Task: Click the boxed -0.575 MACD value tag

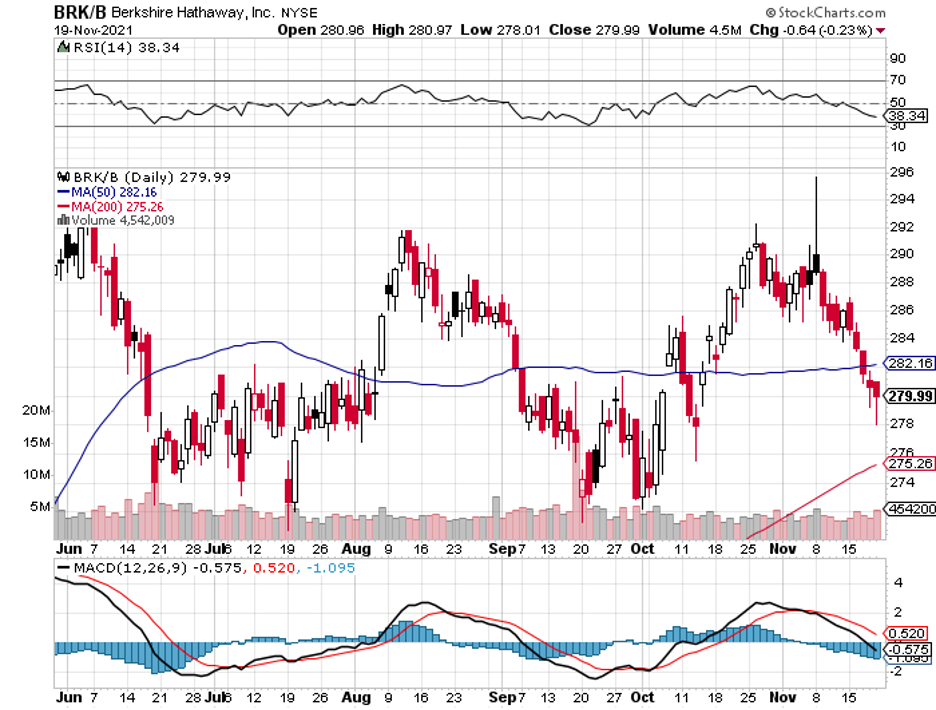Action: coord(908,649)
